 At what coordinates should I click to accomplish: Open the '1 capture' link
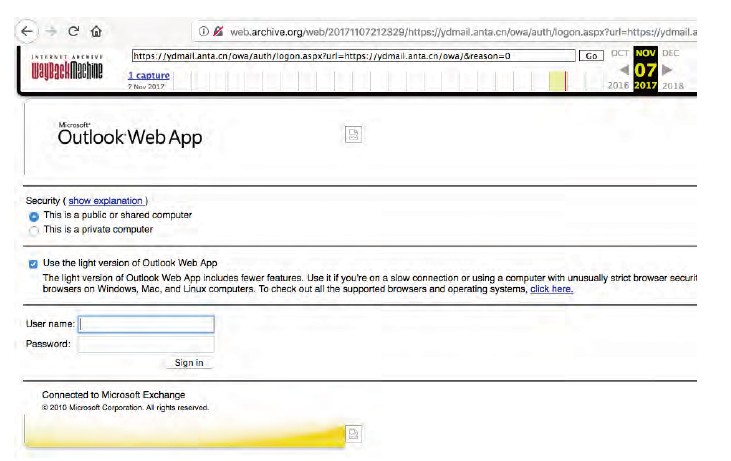point(149,75)
